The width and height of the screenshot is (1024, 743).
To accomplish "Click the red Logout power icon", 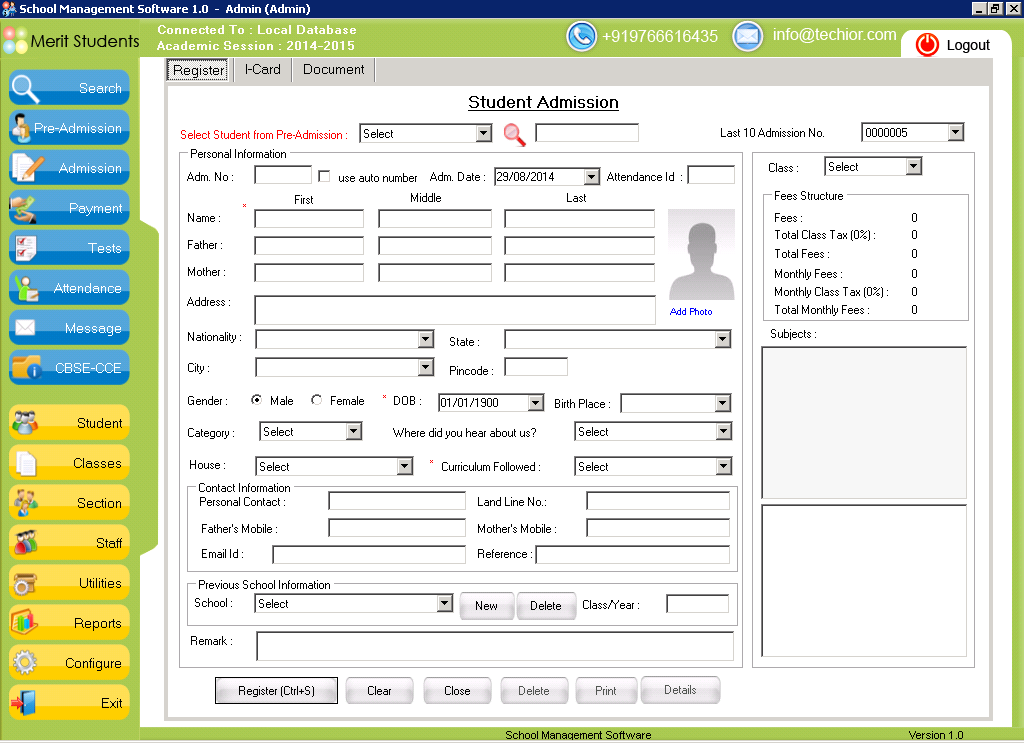I will (x=927, y=44).
